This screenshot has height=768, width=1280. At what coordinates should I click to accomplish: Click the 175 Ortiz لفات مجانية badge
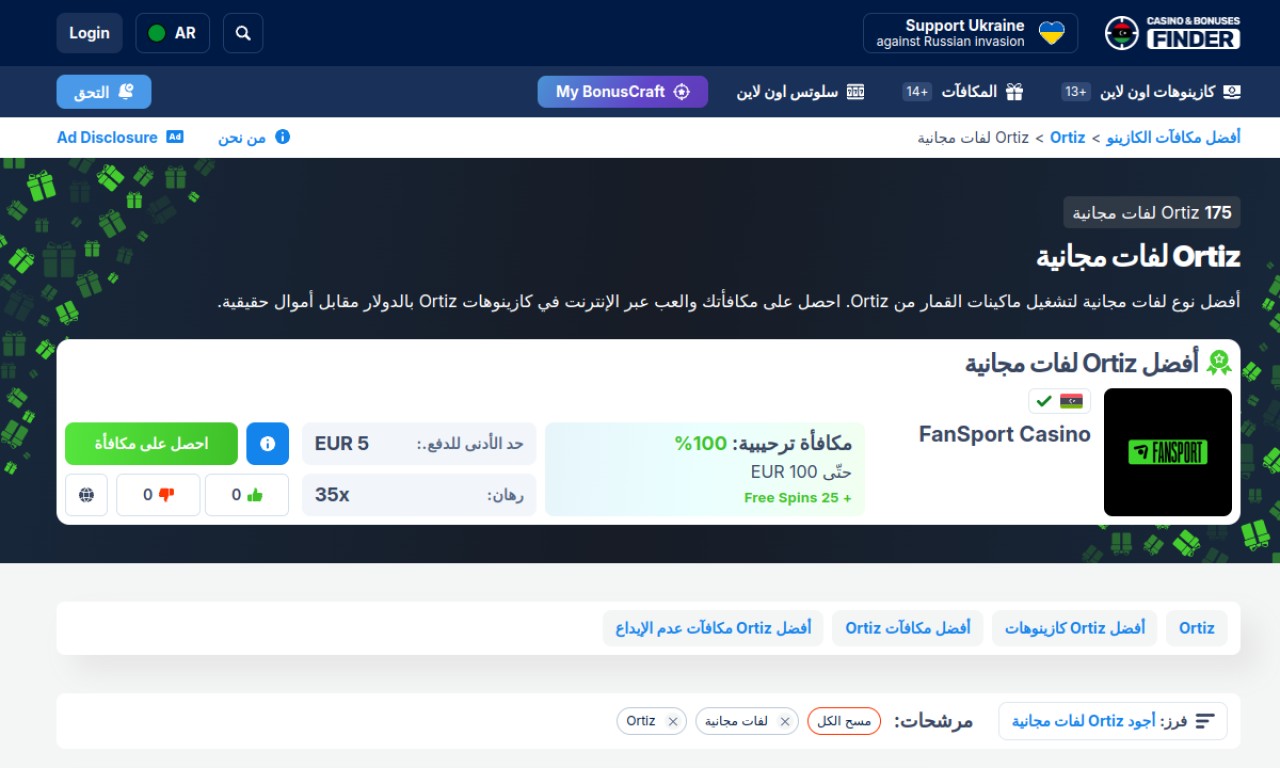click(x=1152, y=213)
